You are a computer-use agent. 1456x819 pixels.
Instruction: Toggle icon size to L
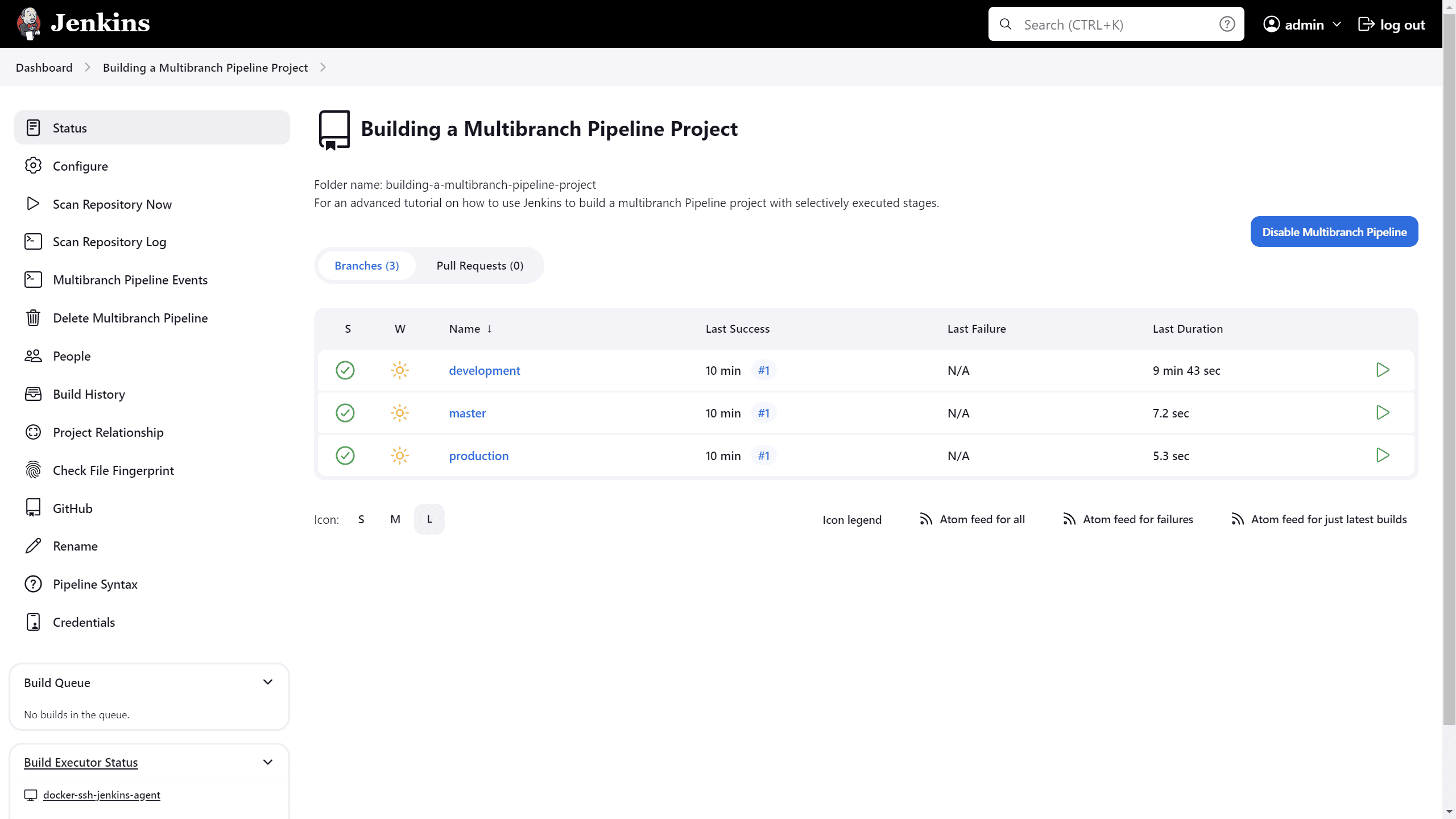pyautogui.click(x=429, y=519)
